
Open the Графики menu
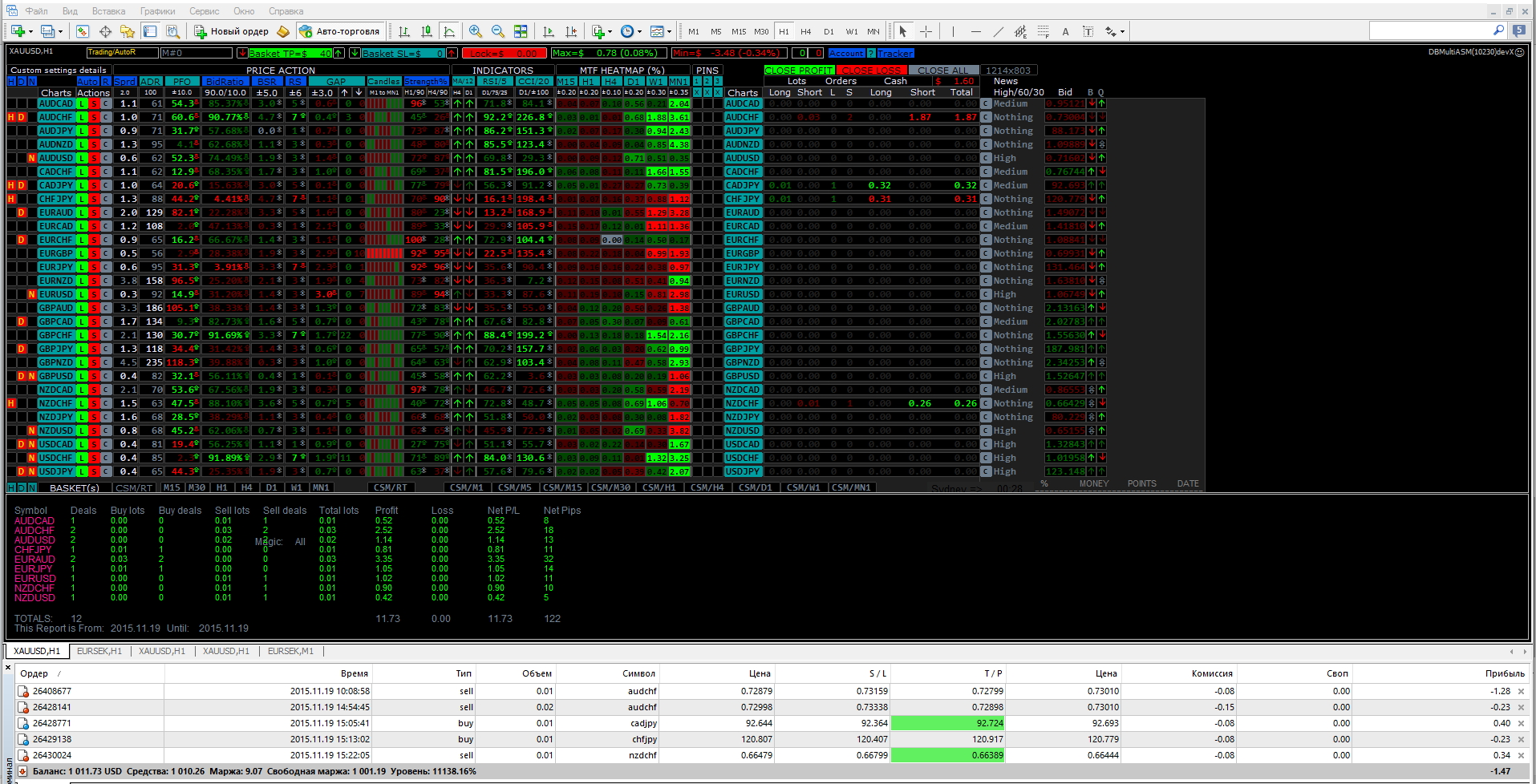158,11
